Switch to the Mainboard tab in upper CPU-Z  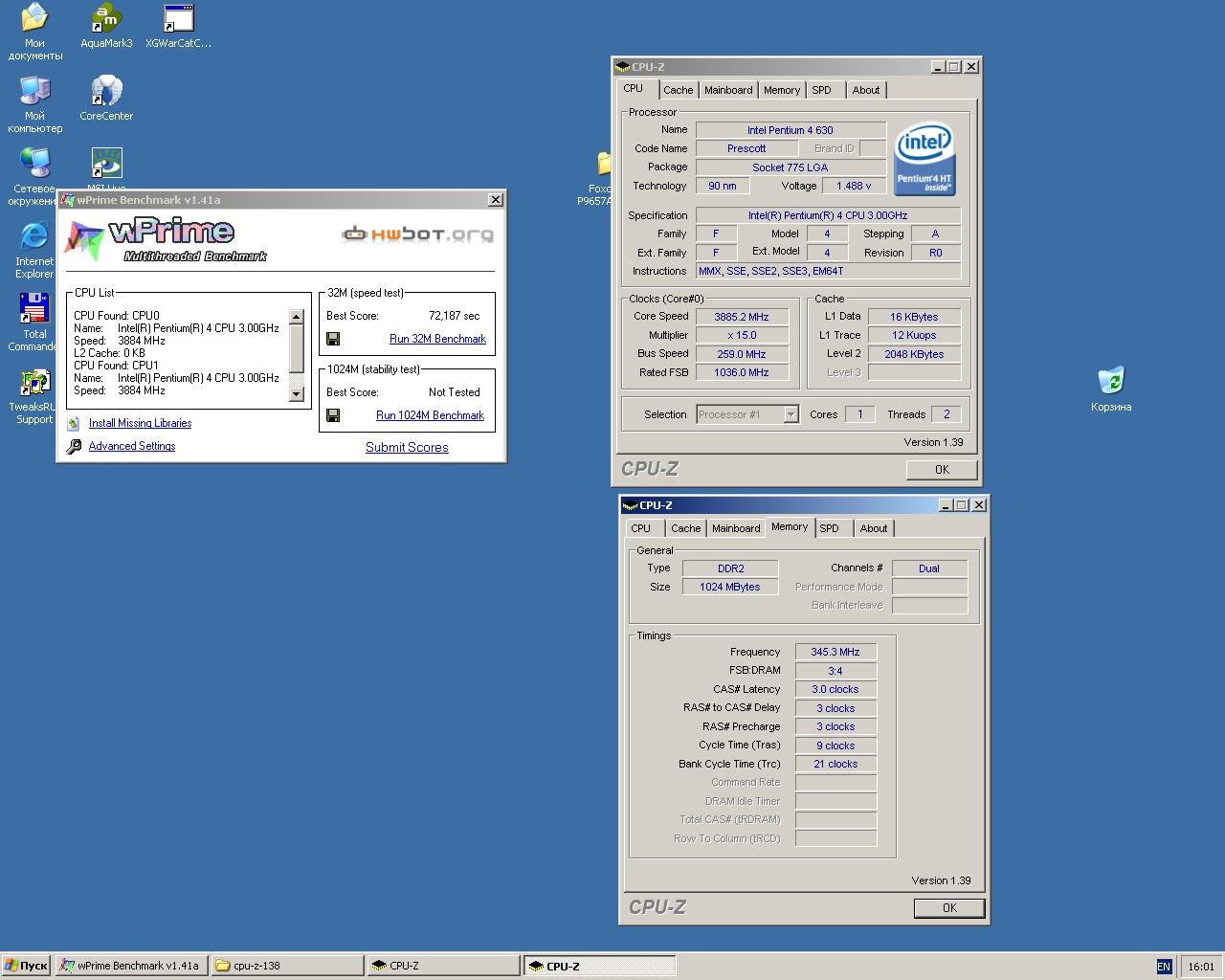[x=728, y=90]
